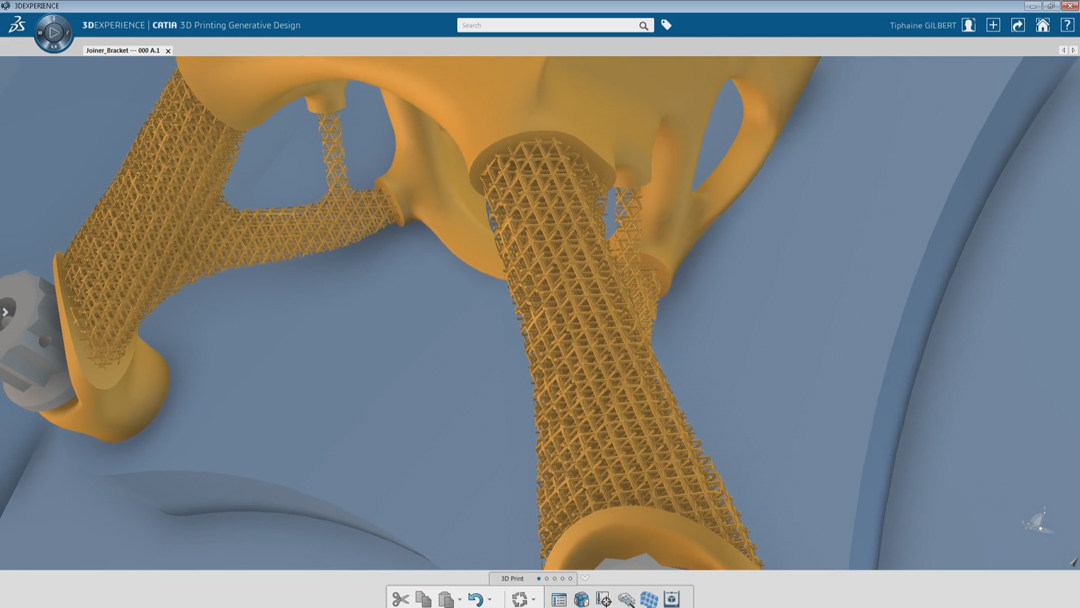The image size is (1080, 608).
Task: Expand the action bar chevron after 3D Print
Action: pos(585,578)
